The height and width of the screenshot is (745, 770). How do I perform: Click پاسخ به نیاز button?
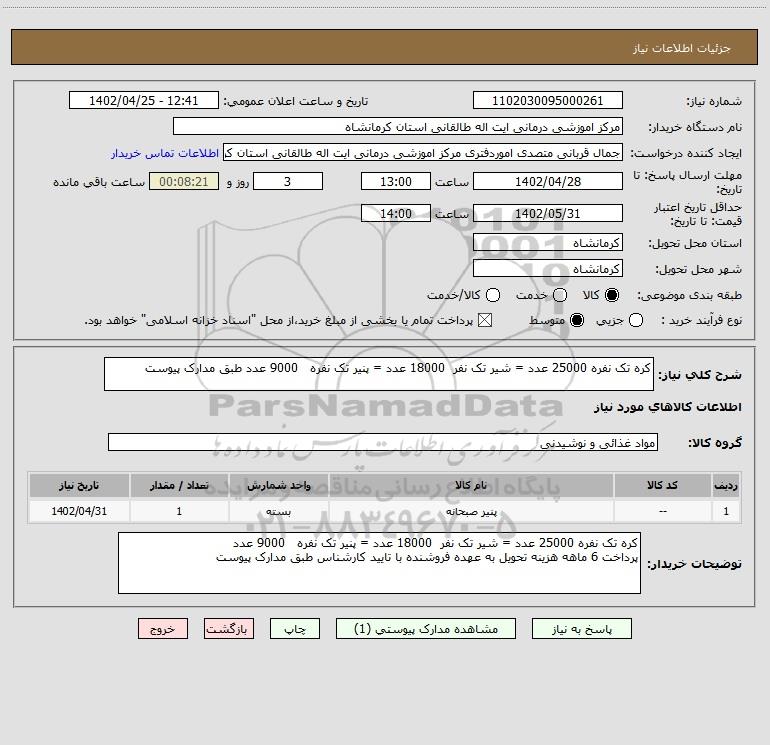point(582,629)
